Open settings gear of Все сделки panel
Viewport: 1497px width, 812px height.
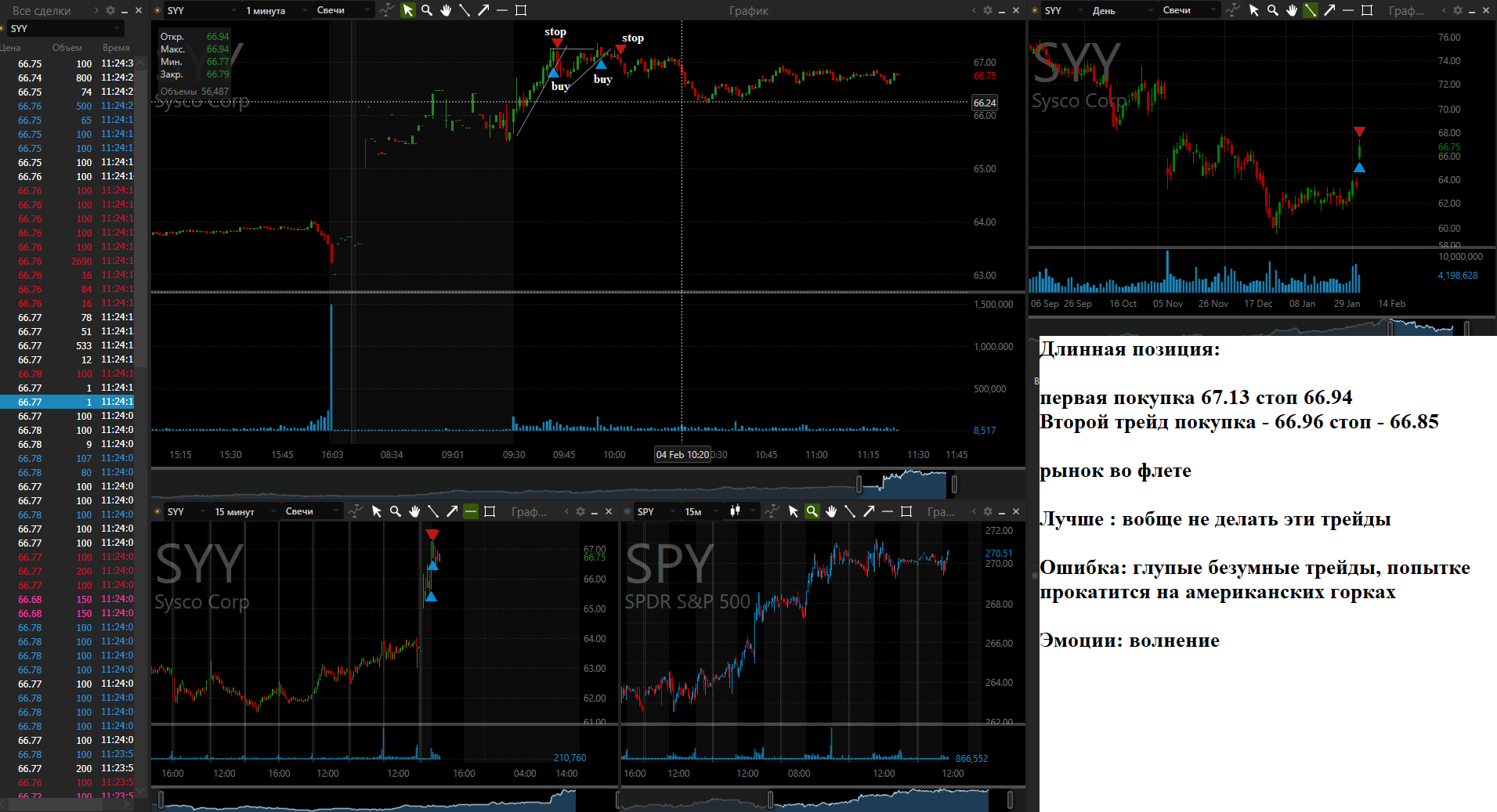pos(110,10)
